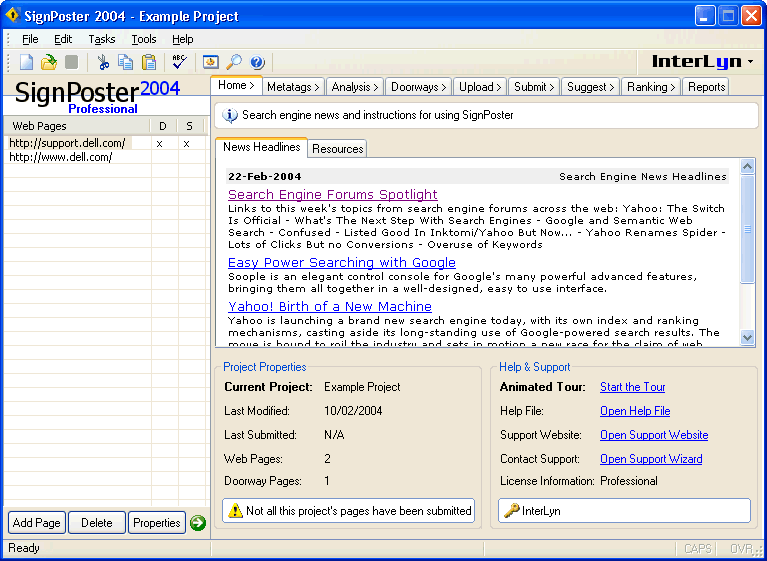Open Easy Power Searching with Google link

pos(342,263)
